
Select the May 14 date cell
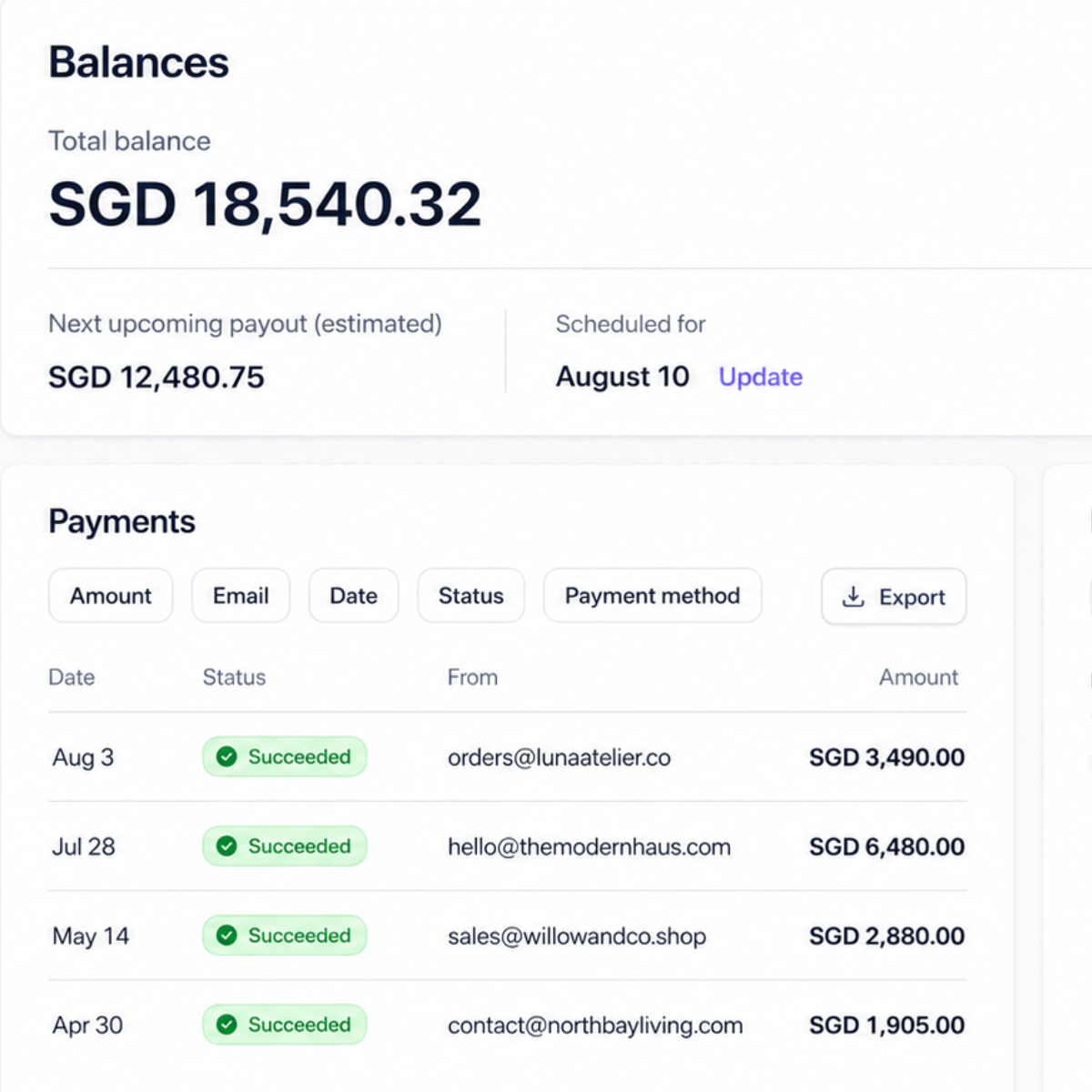pyautogui.click(x=91, y=935)
